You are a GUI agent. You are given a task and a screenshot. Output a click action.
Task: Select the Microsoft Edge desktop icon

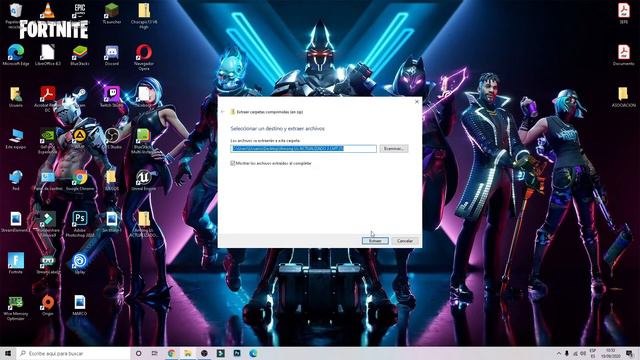pyautogui.click(x=16, y=56)
